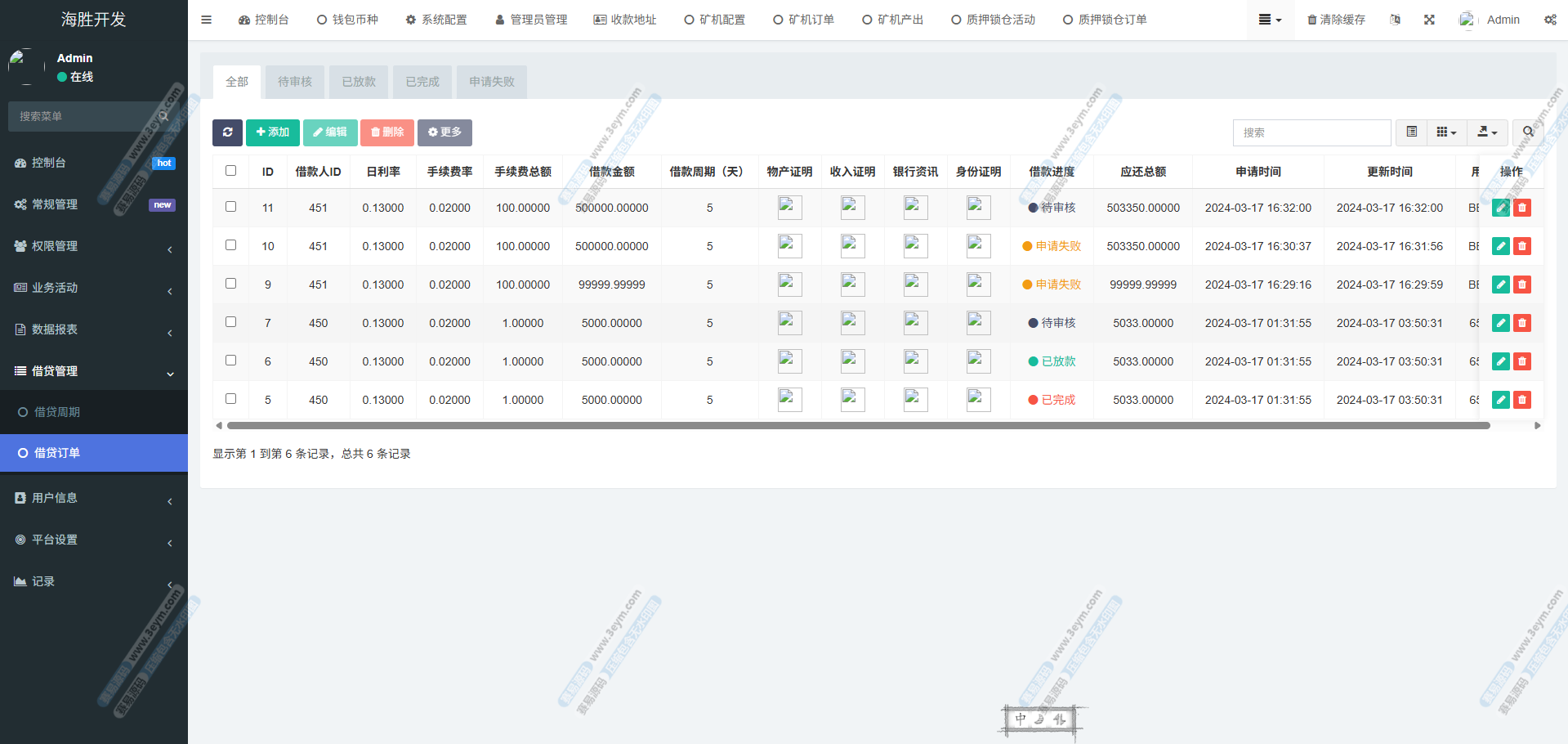
Task: Click the fullscreen toggle icon in header
Action: (1429, 20)
